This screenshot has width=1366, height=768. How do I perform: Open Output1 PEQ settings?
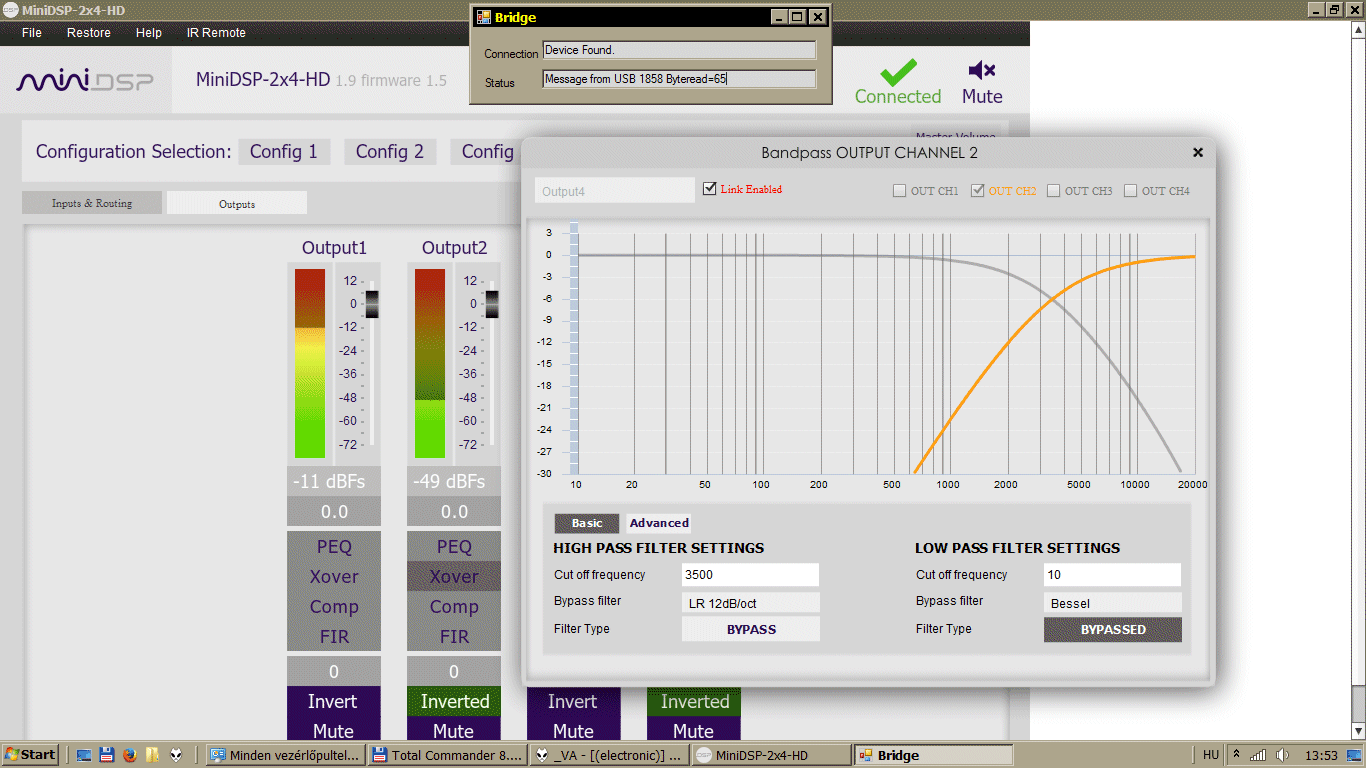(x=334, y=547)
